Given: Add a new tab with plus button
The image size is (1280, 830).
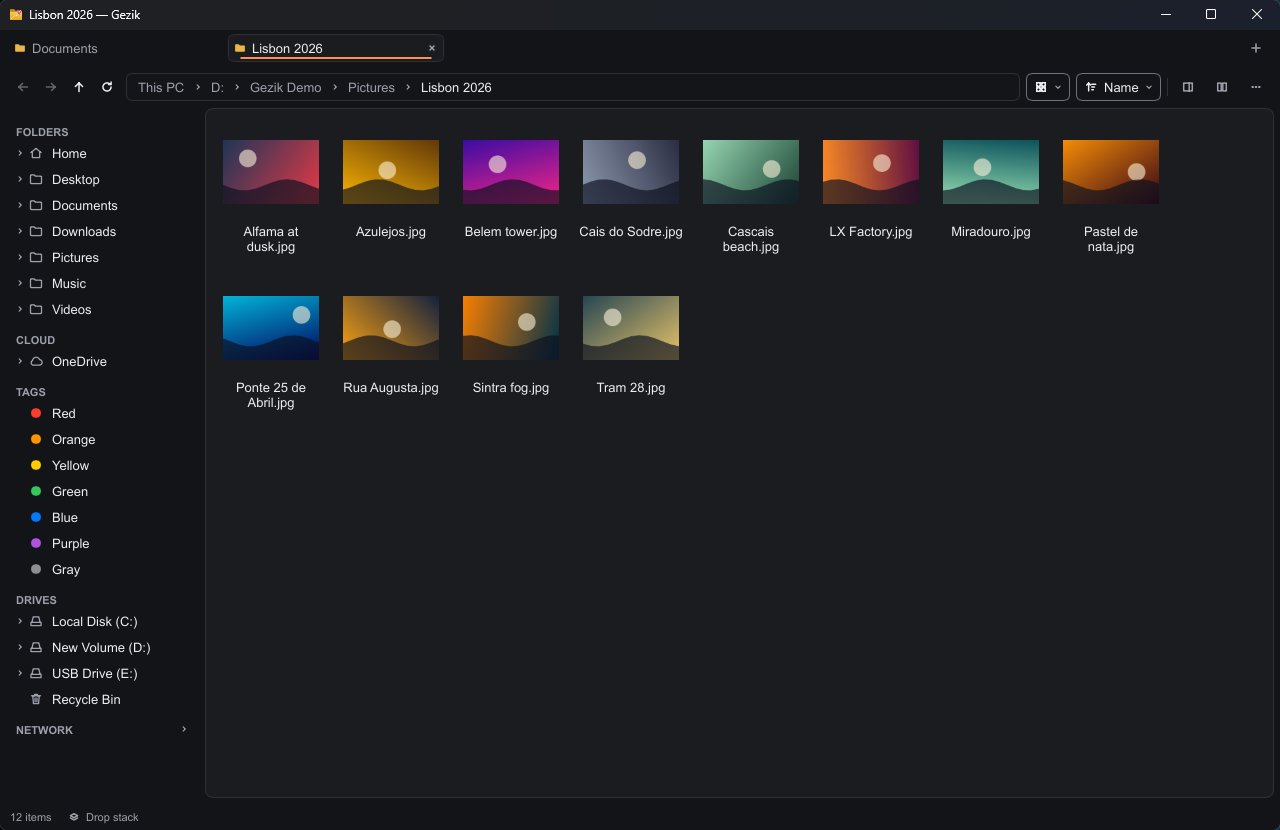Looking at the screenshot, I should 1256,48.
